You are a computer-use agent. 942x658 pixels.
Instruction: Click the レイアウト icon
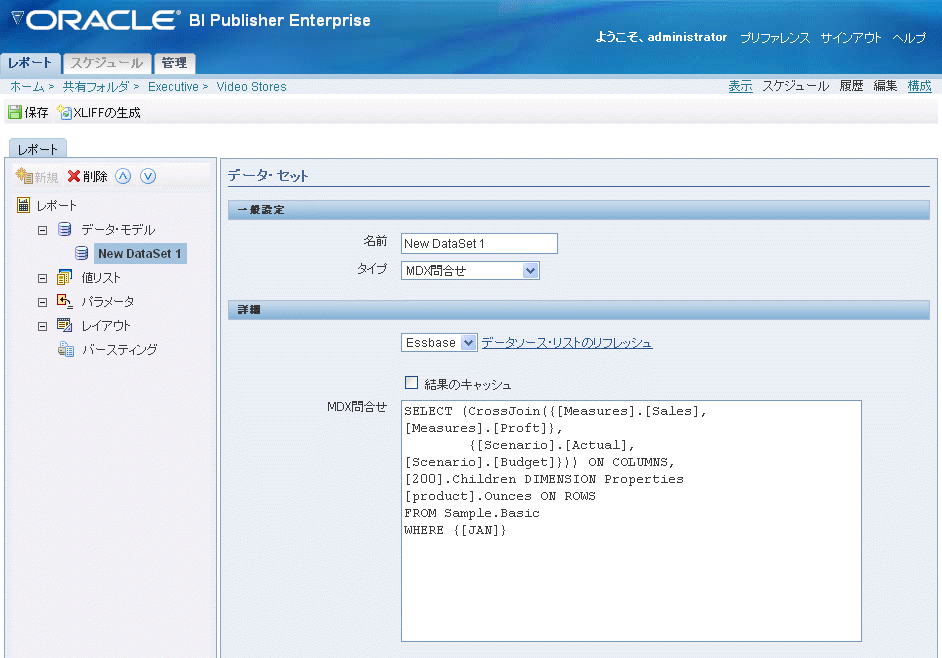(x=64, y=325)
